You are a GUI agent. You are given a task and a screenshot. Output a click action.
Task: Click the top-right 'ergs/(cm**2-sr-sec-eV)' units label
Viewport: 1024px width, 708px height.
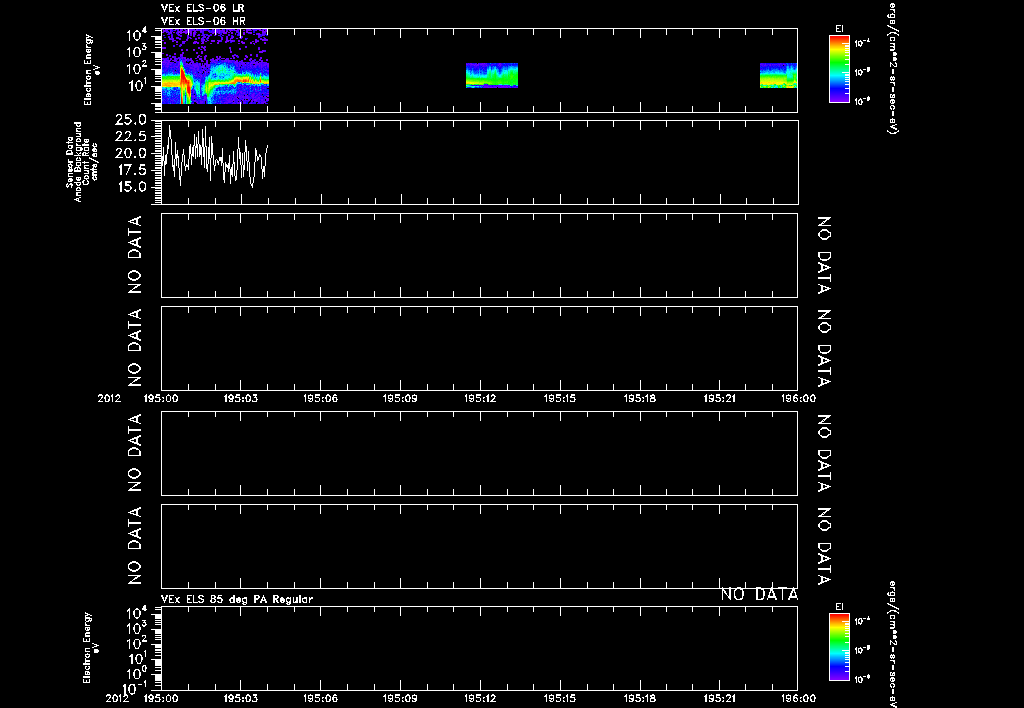[x=893, y=68]
